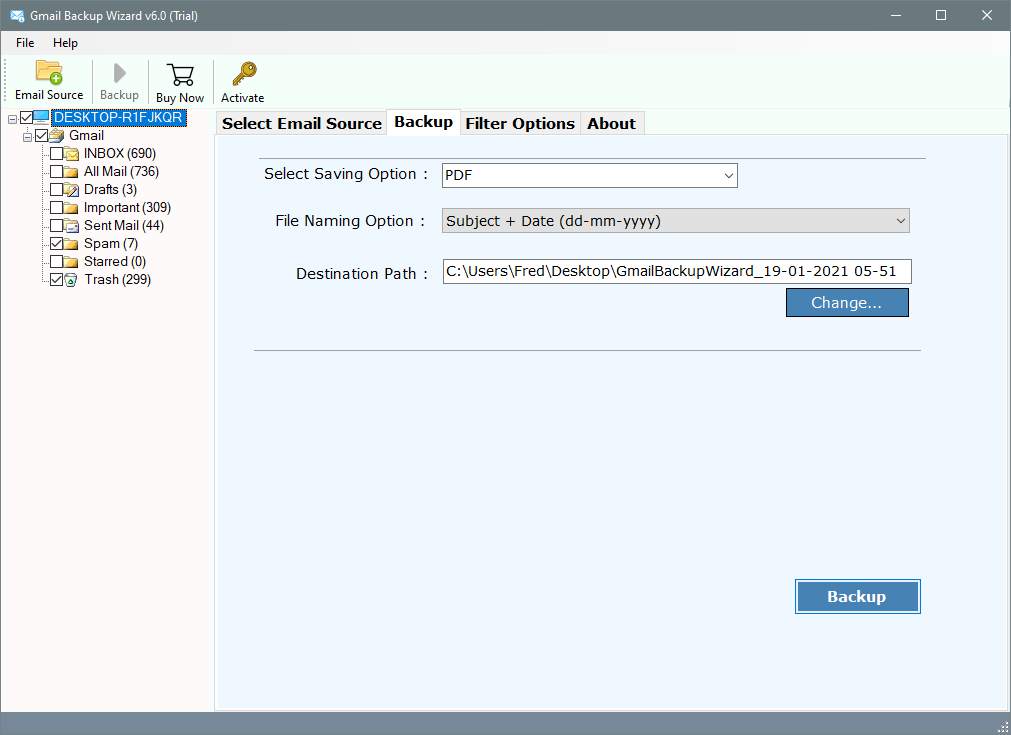Viewport: 1011px width, 735px height.
Task: Uncheck the Trash (299) checkbox
Action: point(57,280)
